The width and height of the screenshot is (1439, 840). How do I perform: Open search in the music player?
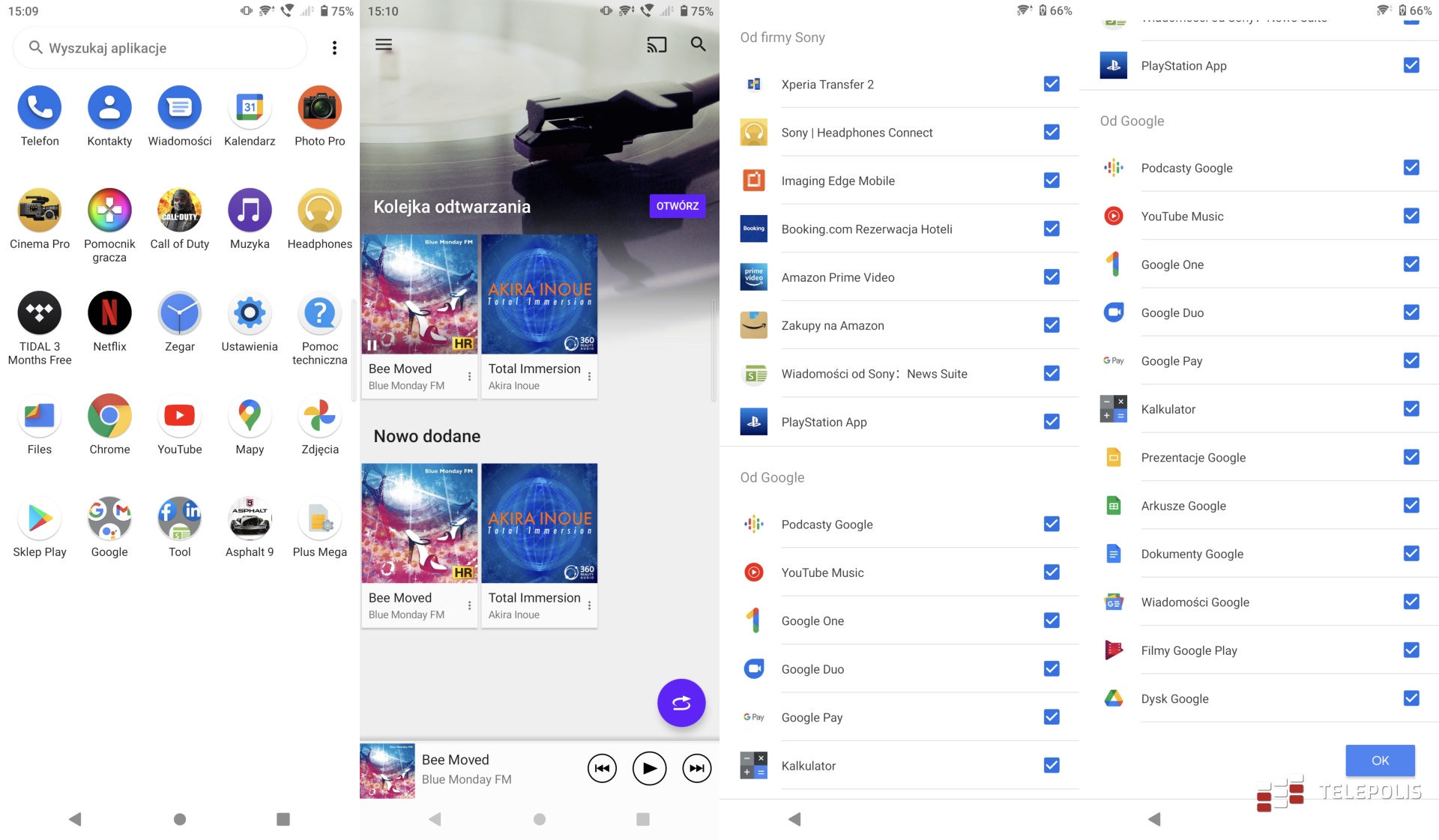coord(698,45)
